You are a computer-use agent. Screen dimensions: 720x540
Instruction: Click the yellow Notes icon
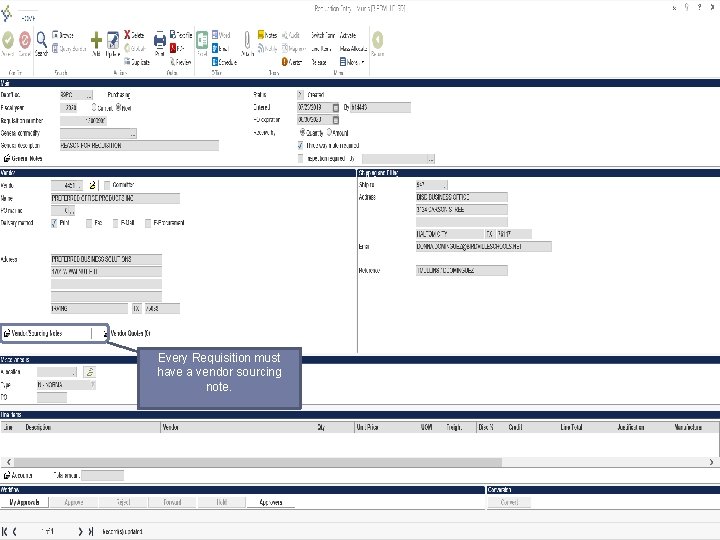(261, 35)
